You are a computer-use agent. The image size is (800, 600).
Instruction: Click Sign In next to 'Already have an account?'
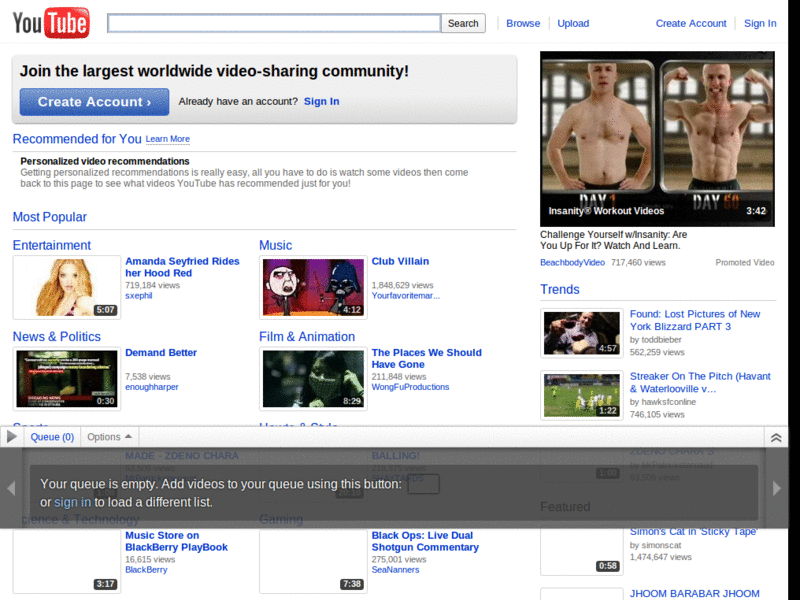[x=321, y=102]
